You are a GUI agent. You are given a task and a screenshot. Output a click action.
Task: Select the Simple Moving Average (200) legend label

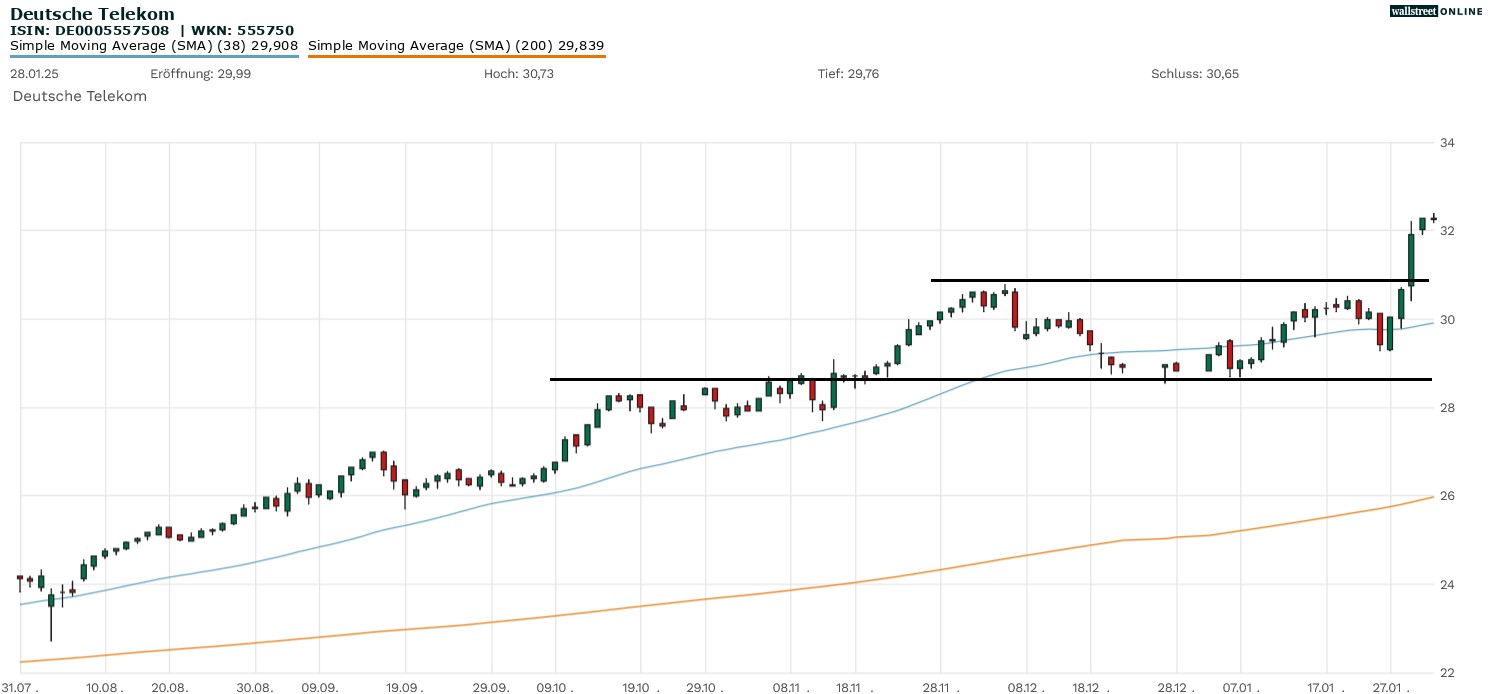456,45
